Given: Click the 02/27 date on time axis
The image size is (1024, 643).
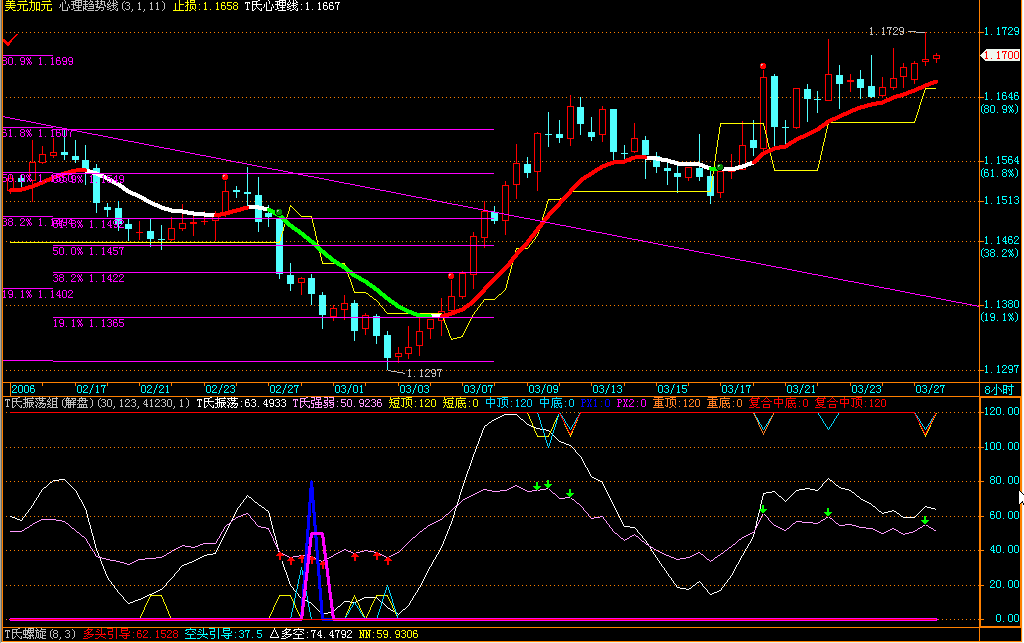Looking at the screenshot, I should click(284, 389).
